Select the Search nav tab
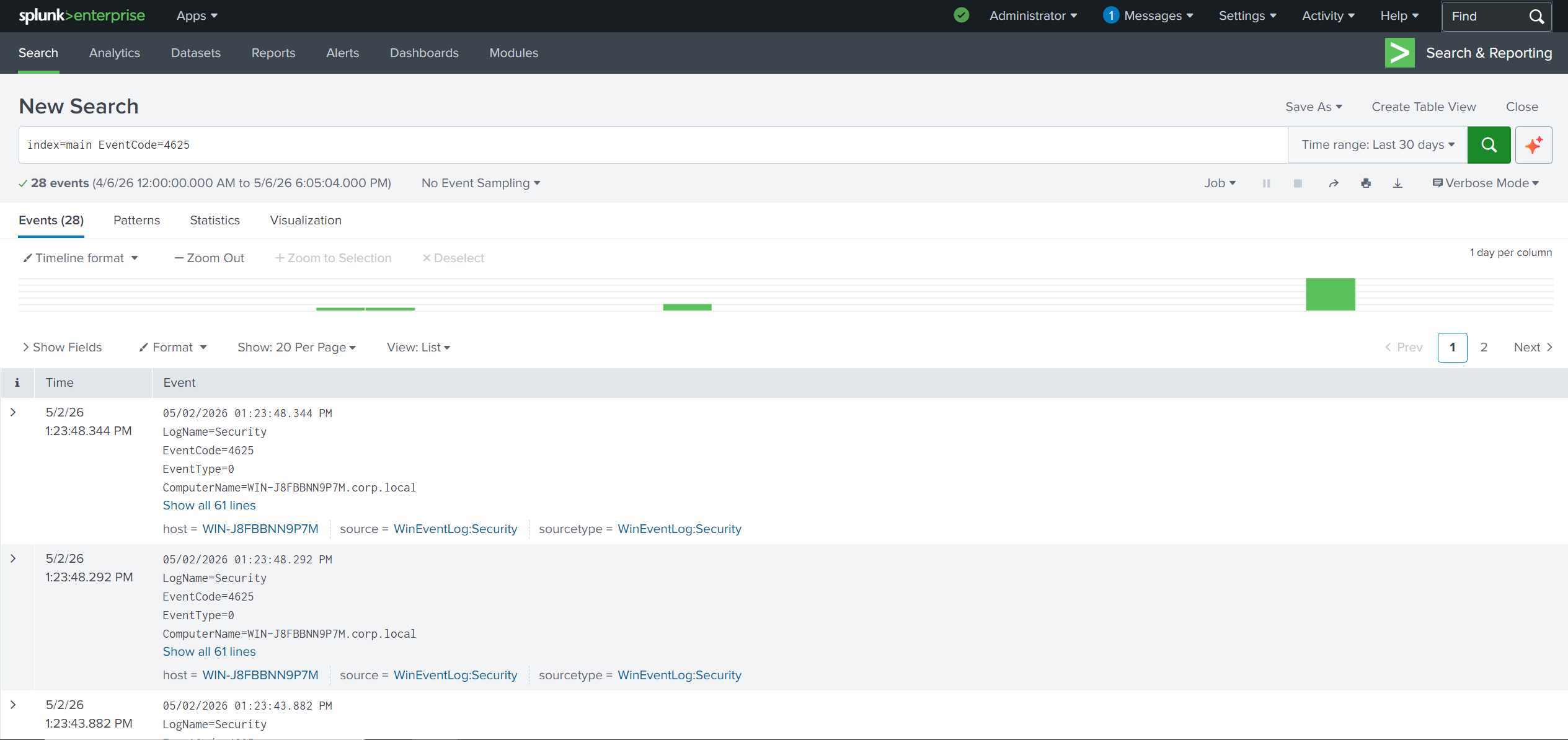 coord(38,53)
